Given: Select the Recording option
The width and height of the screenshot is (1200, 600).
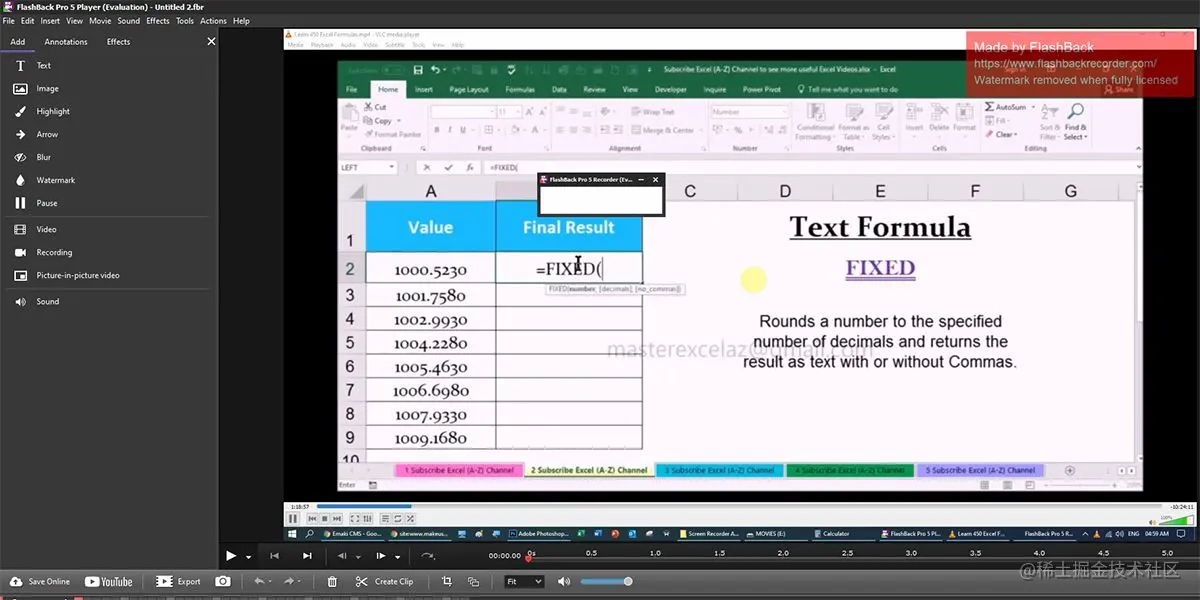Looking at the screenshot, I should (43, 253).
